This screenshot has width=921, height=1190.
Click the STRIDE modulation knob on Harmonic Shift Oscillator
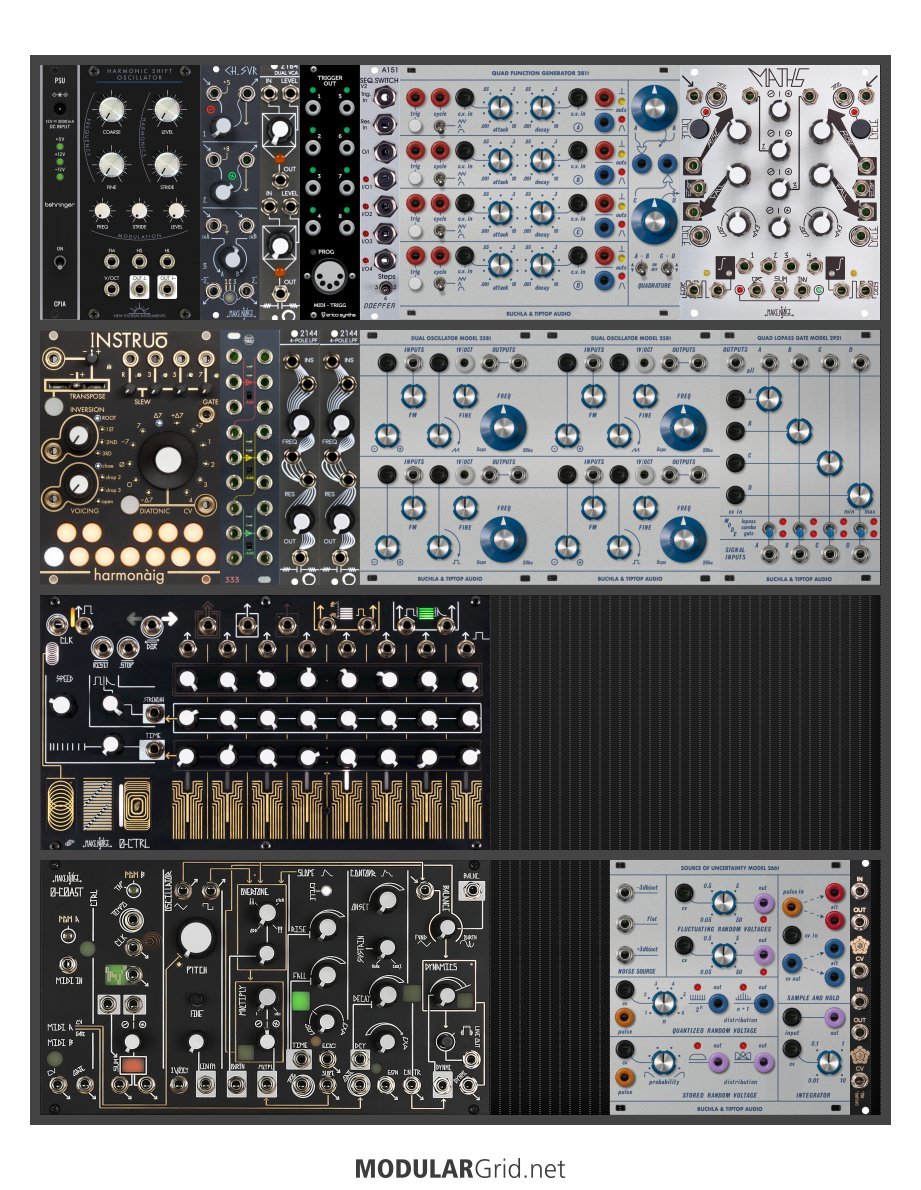[x=140, y=210]
